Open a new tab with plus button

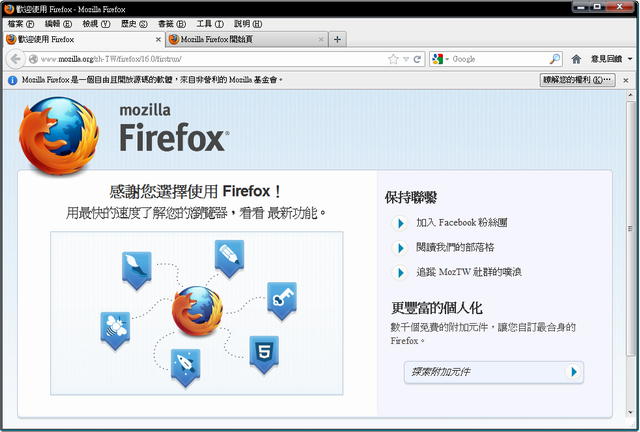point(338,39)
